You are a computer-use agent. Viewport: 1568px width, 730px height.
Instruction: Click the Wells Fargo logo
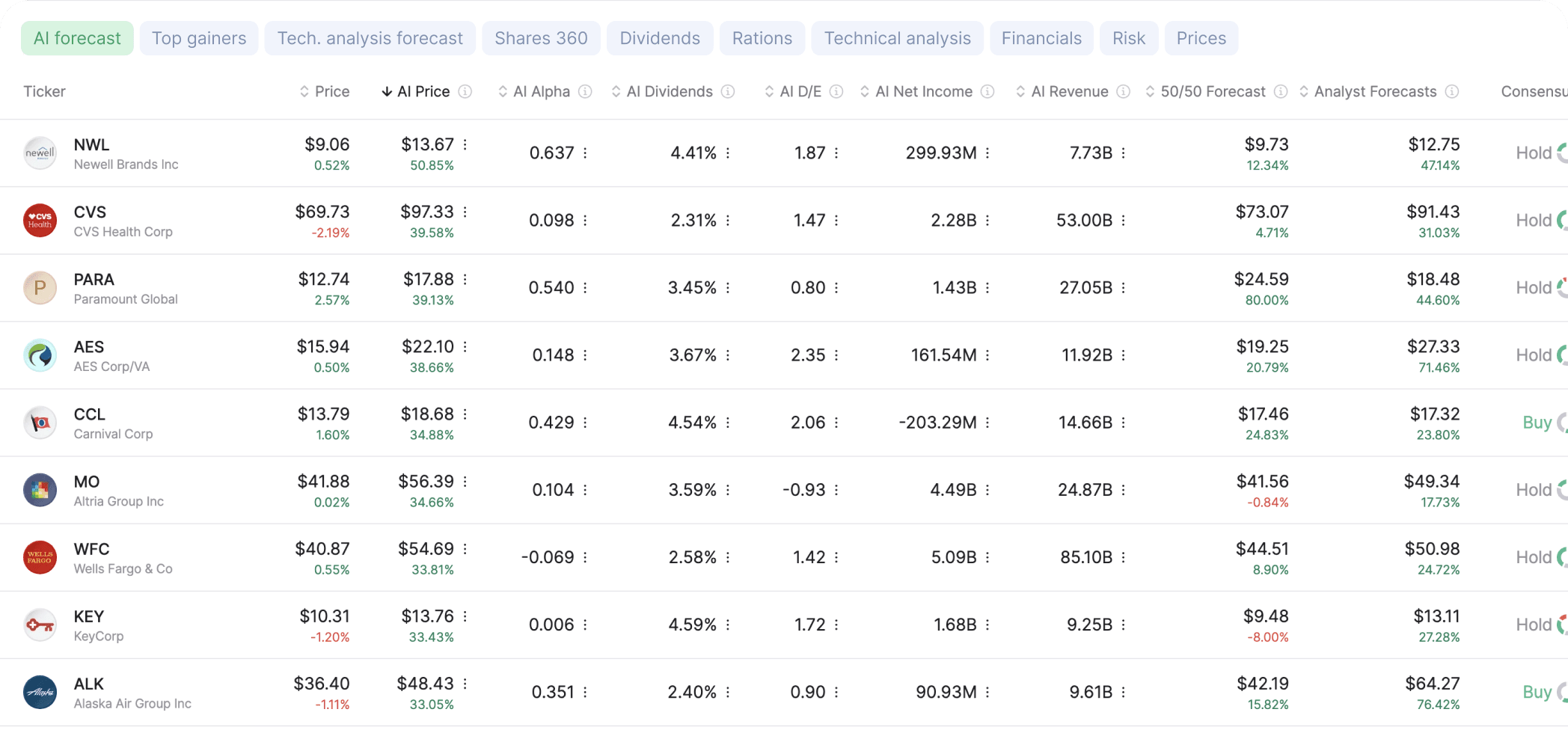point(40,557)
